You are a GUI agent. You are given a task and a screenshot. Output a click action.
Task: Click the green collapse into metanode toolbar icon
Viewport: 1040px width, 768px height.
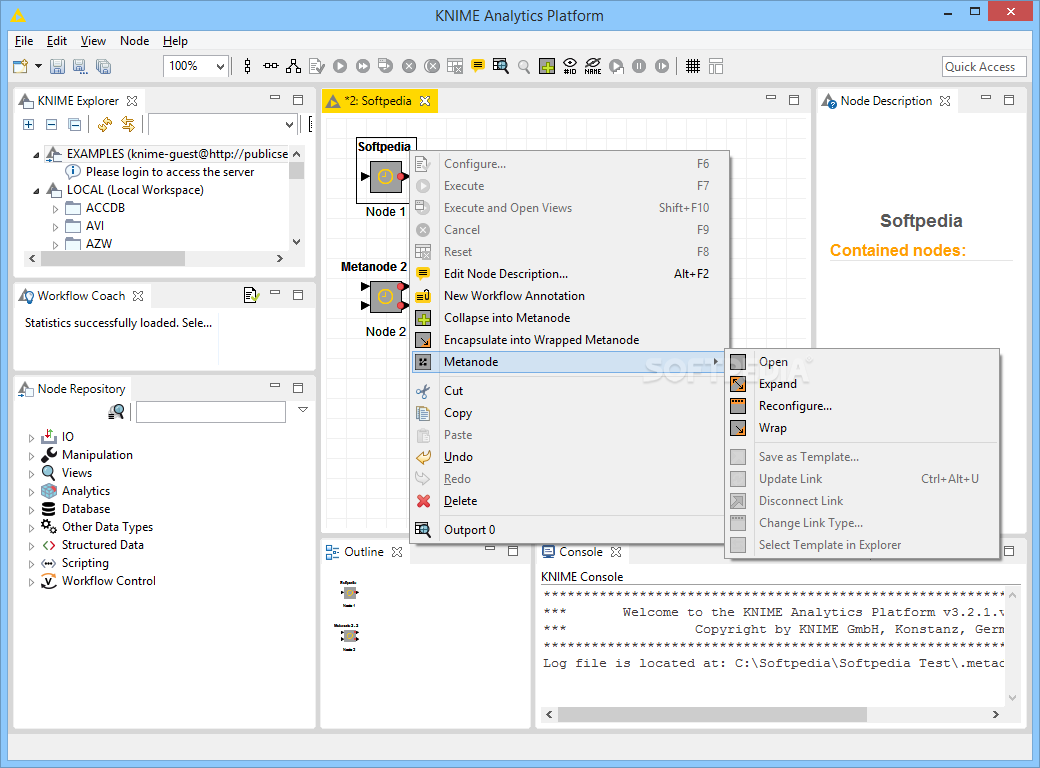(547, 66)
